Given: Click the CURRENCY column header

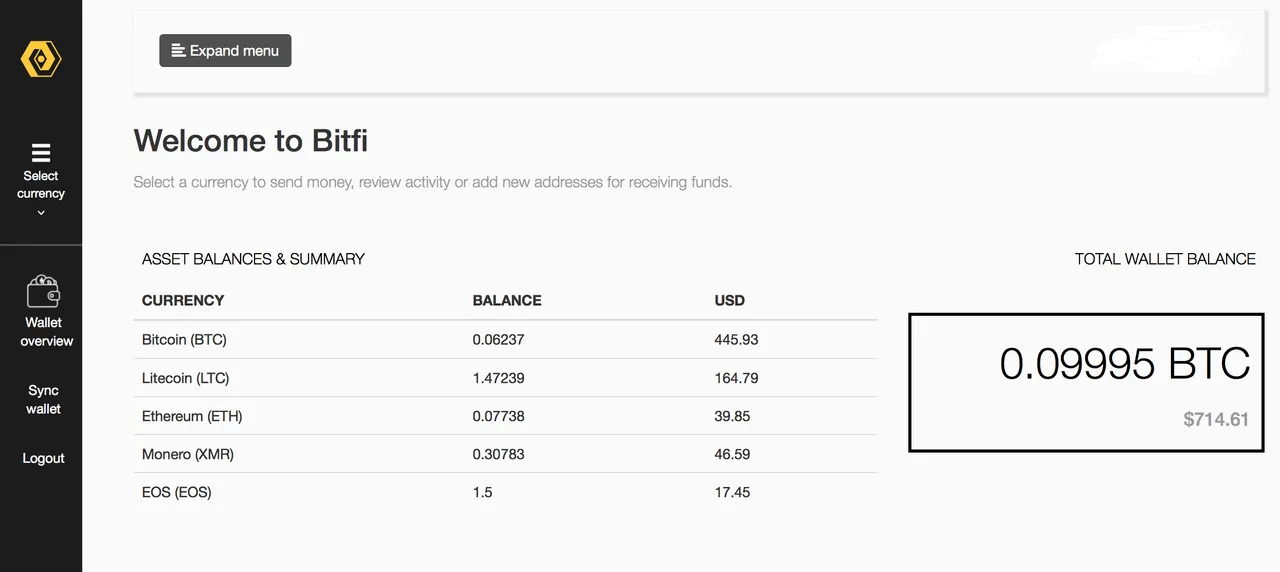Looking at the screenshot, I should pos(183,300).
